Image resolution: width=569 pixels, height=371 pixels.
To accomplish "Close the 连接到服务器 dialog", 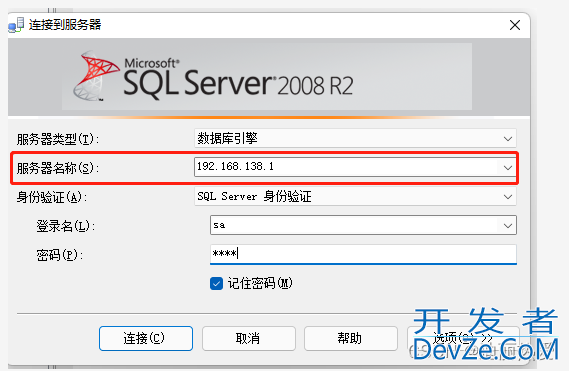I will (x=515, y=25).
